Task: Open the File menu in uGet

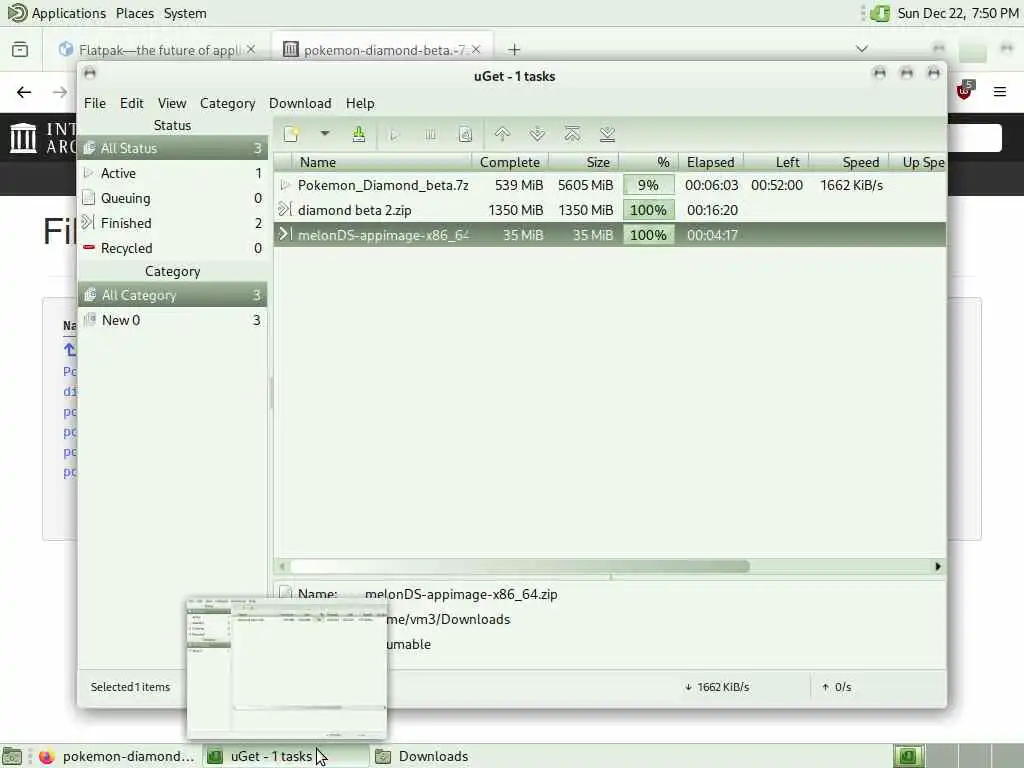Action: point(95,103)
